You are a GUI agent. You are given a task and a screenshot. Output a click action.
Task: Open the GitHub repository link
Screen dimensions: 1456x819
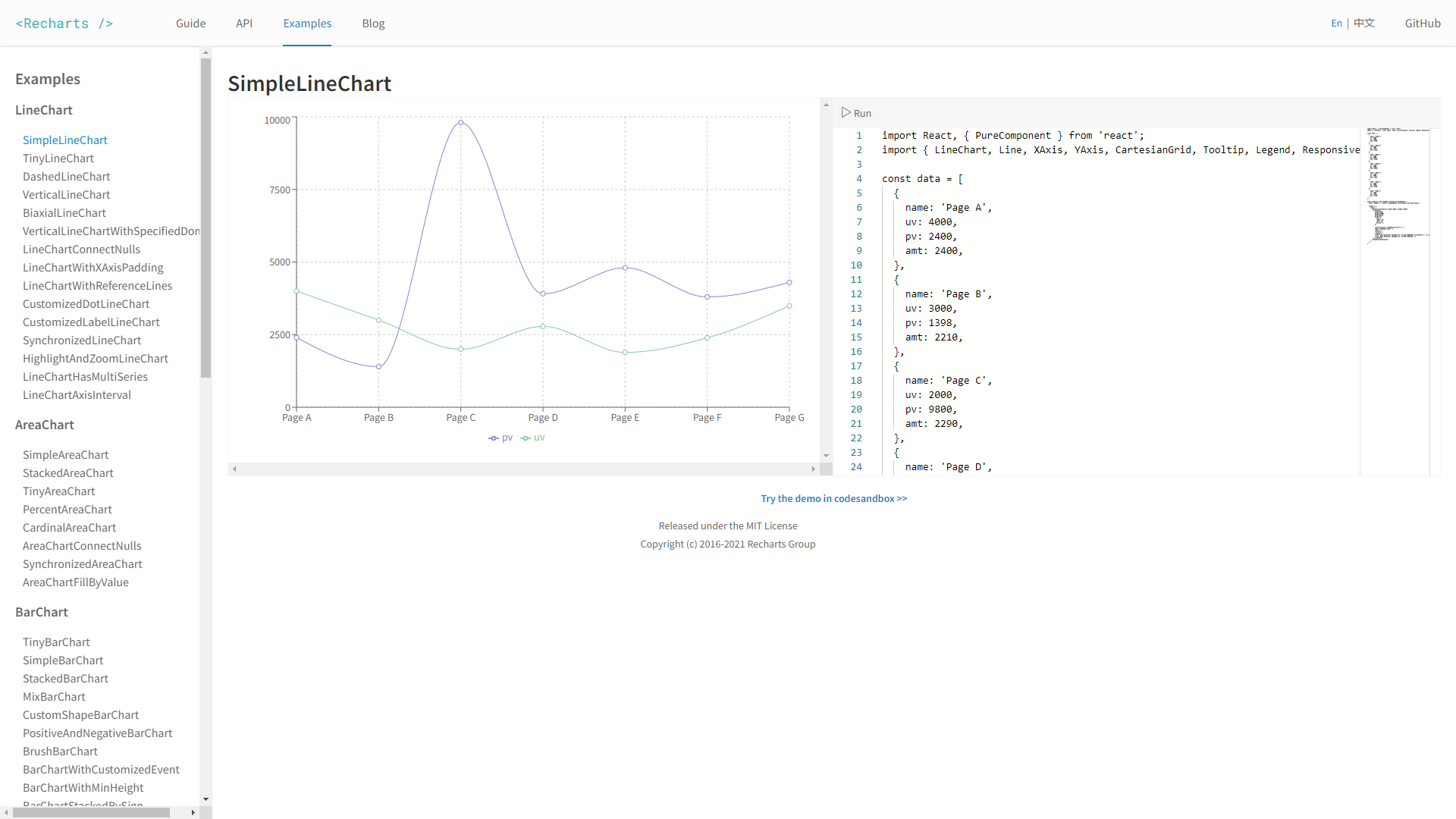point(1423,23)
